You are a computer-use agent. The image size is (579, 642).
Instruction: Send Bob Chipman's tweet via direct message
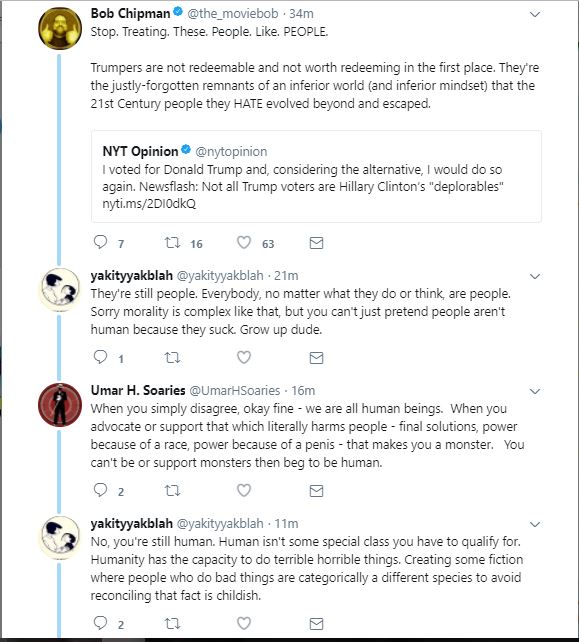316,243
